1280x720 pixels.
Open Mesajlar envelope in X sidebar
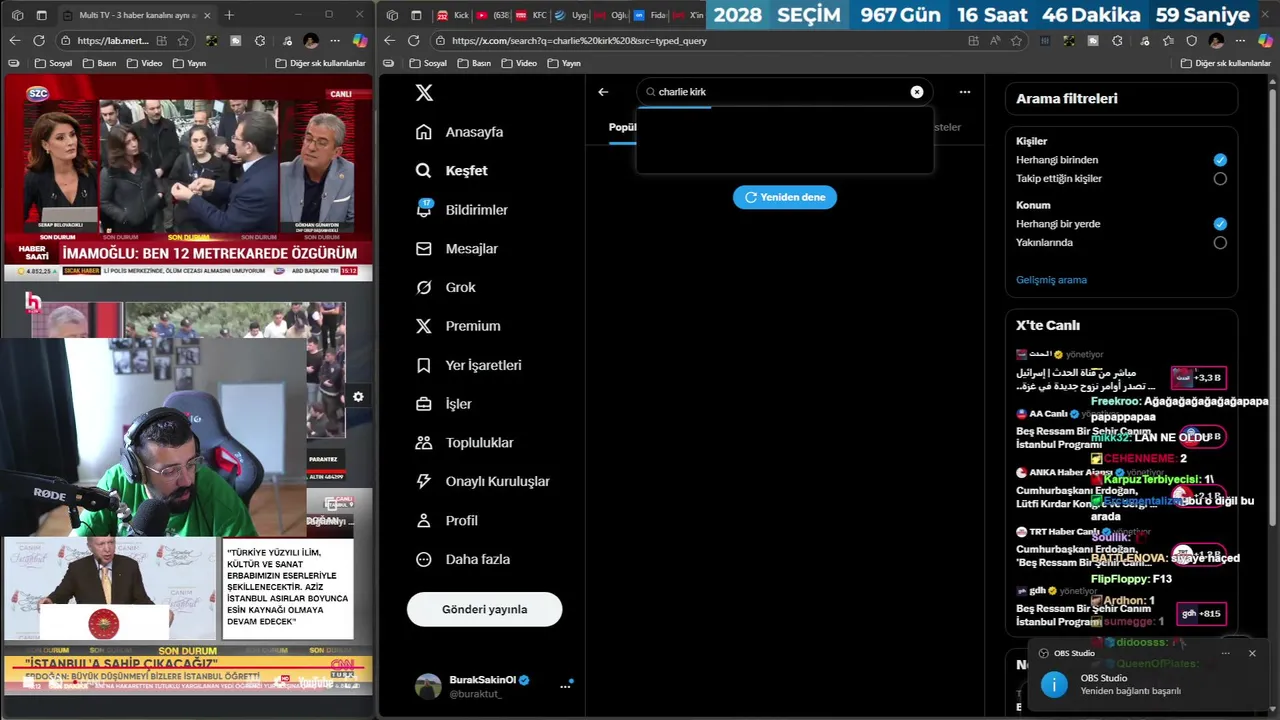[x=457, y=249]
